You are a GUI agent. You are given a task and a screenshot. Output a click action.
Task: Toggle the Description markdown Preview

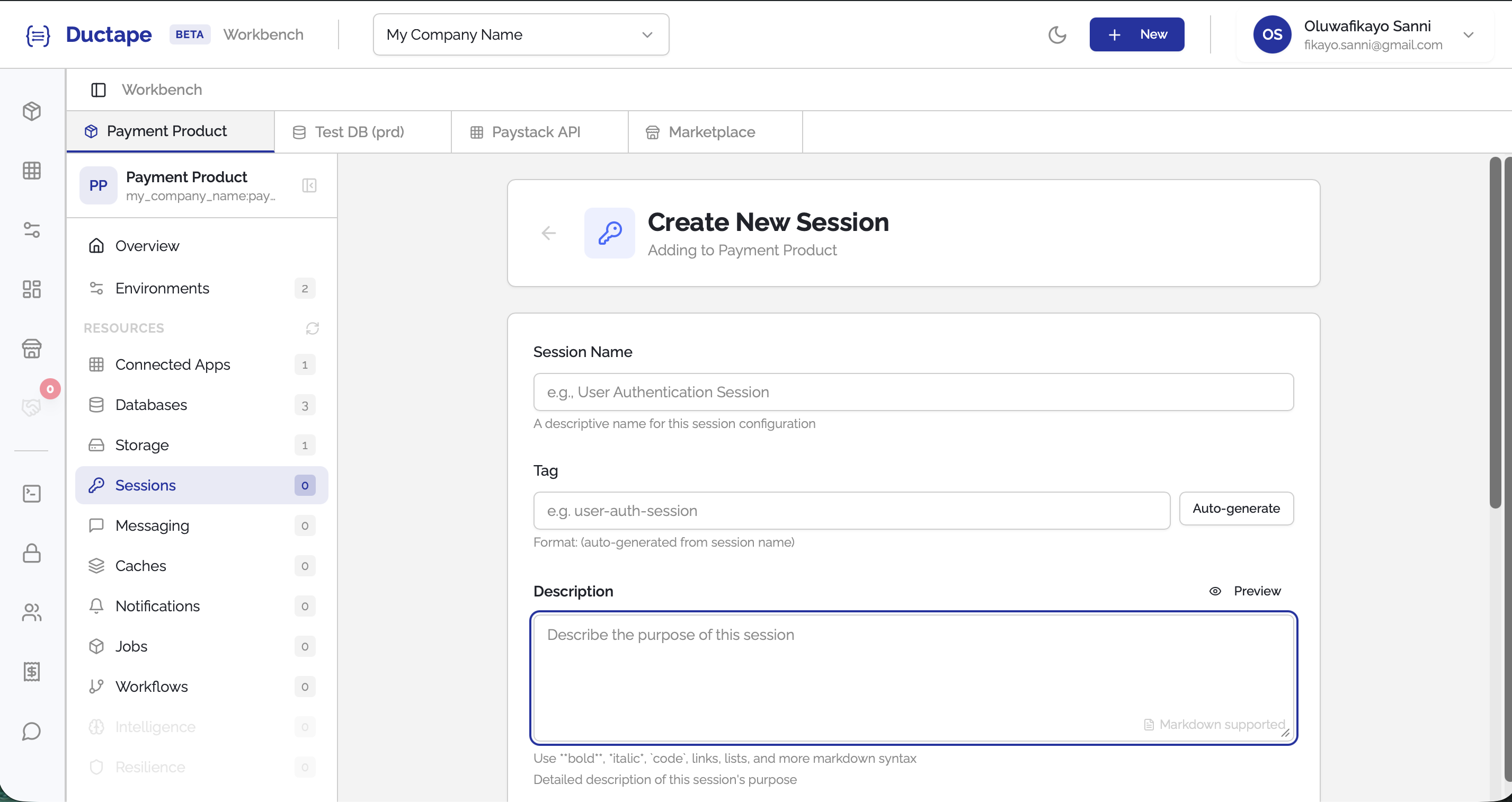1246,590
